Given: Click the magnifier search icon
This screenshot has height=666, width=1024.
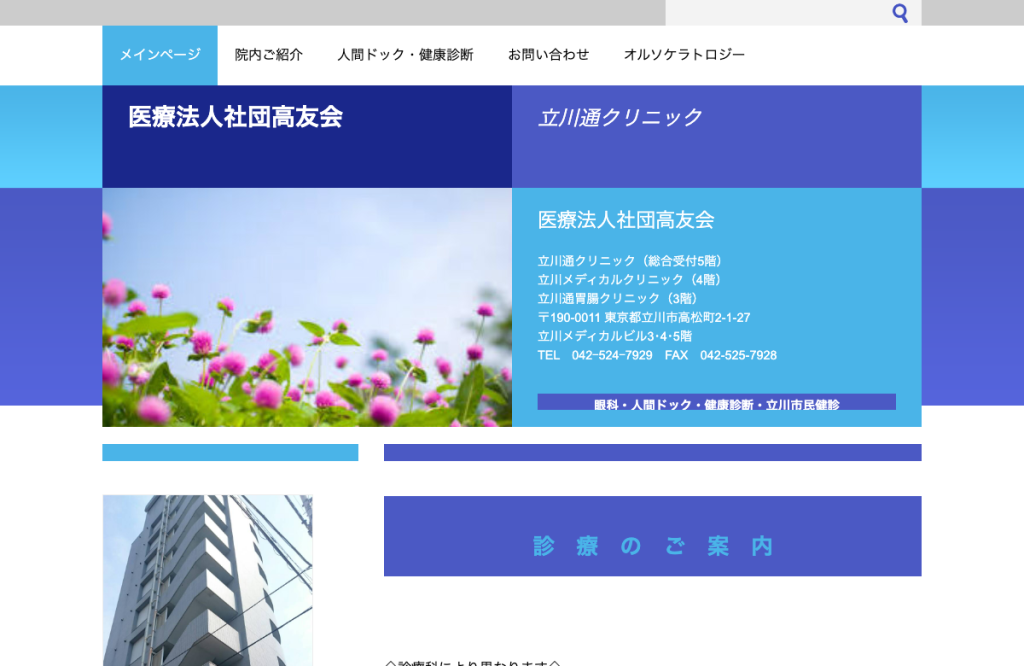Looking at the screenshot, I should 900,12.
